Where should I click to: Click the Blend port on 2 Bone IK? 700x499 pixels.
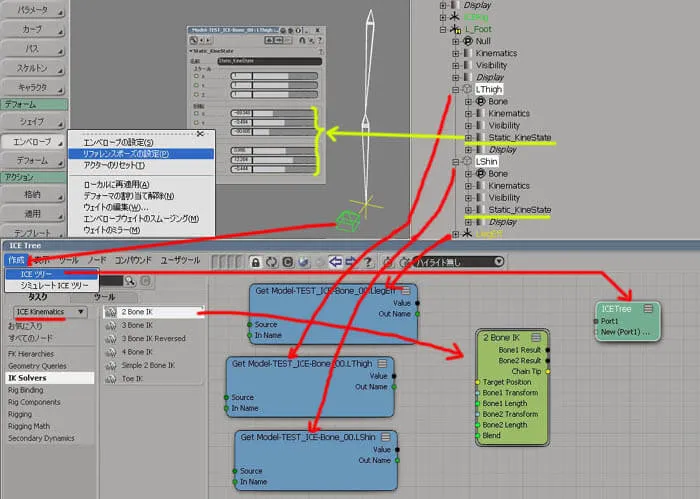coord(477,436)
